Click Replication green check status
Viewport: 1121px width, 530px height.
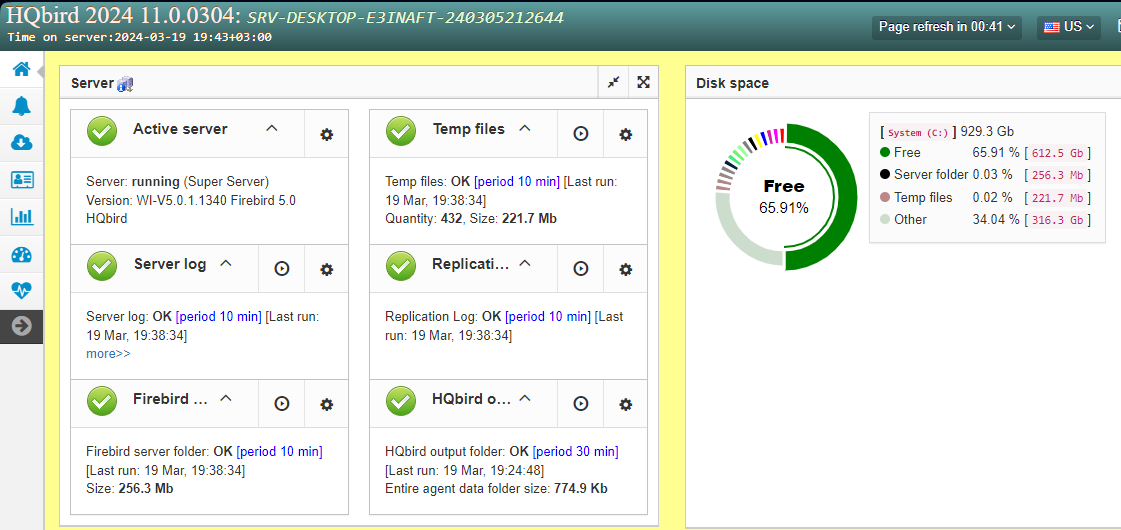401,267
